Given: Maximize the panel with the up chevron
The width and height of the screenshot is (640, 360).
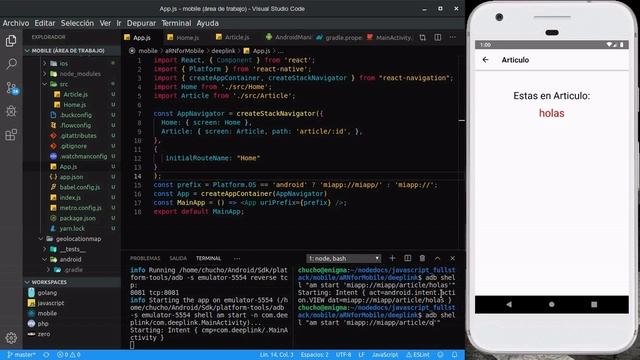Looking at the screenshot, I should coord(438,258).
